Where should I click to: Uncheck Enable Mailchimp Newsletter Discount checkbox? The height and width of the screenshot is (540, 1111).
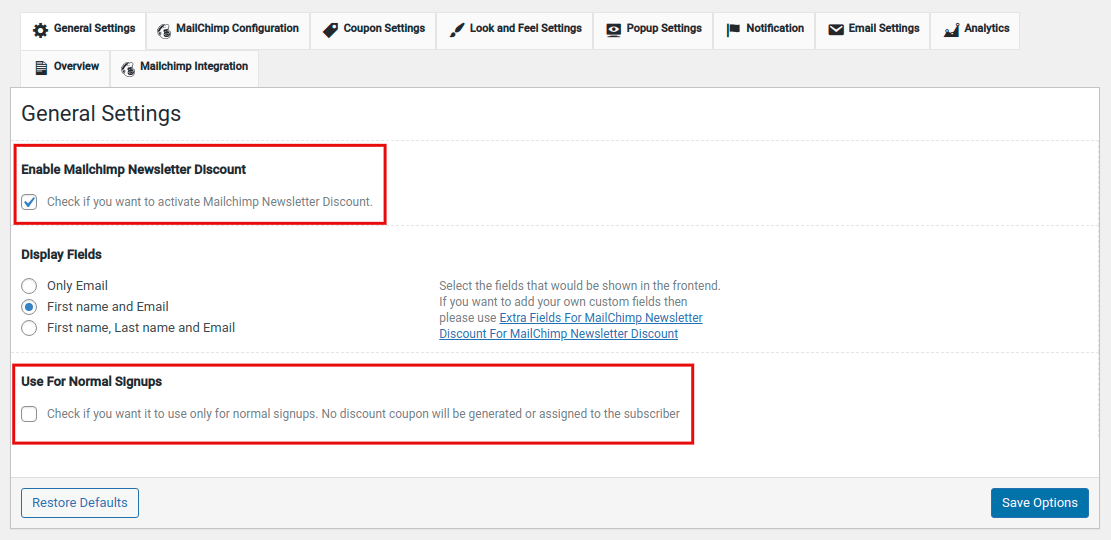(x=29, y=202)
